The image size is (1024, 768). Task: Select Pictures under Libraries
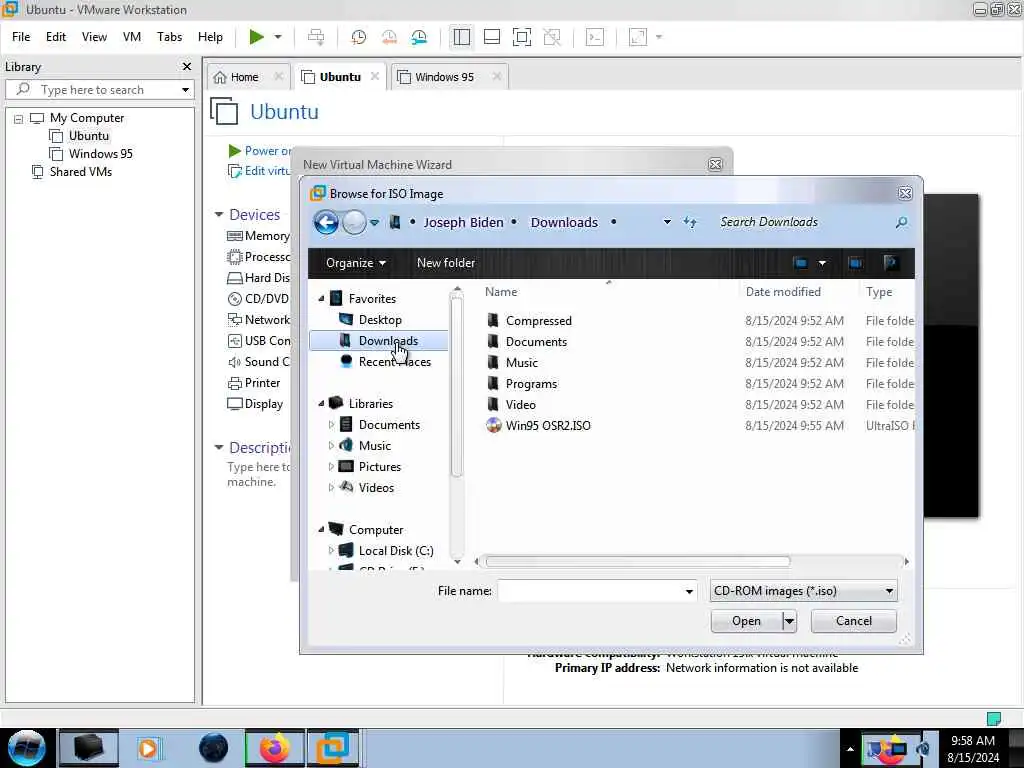click(x=379, y=467)
